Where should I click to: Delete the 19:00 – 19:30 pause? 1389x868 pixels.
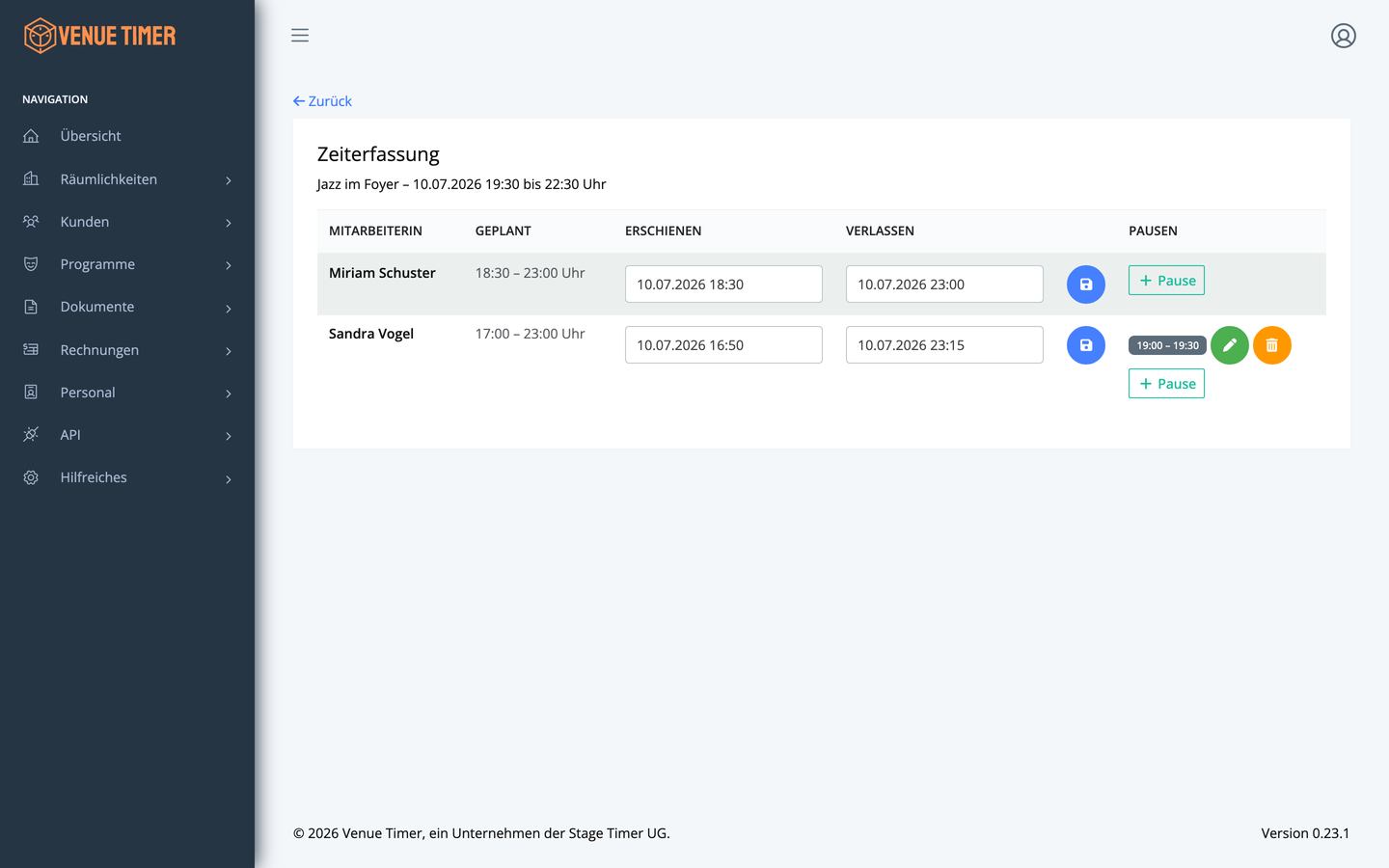point(1272,345)
